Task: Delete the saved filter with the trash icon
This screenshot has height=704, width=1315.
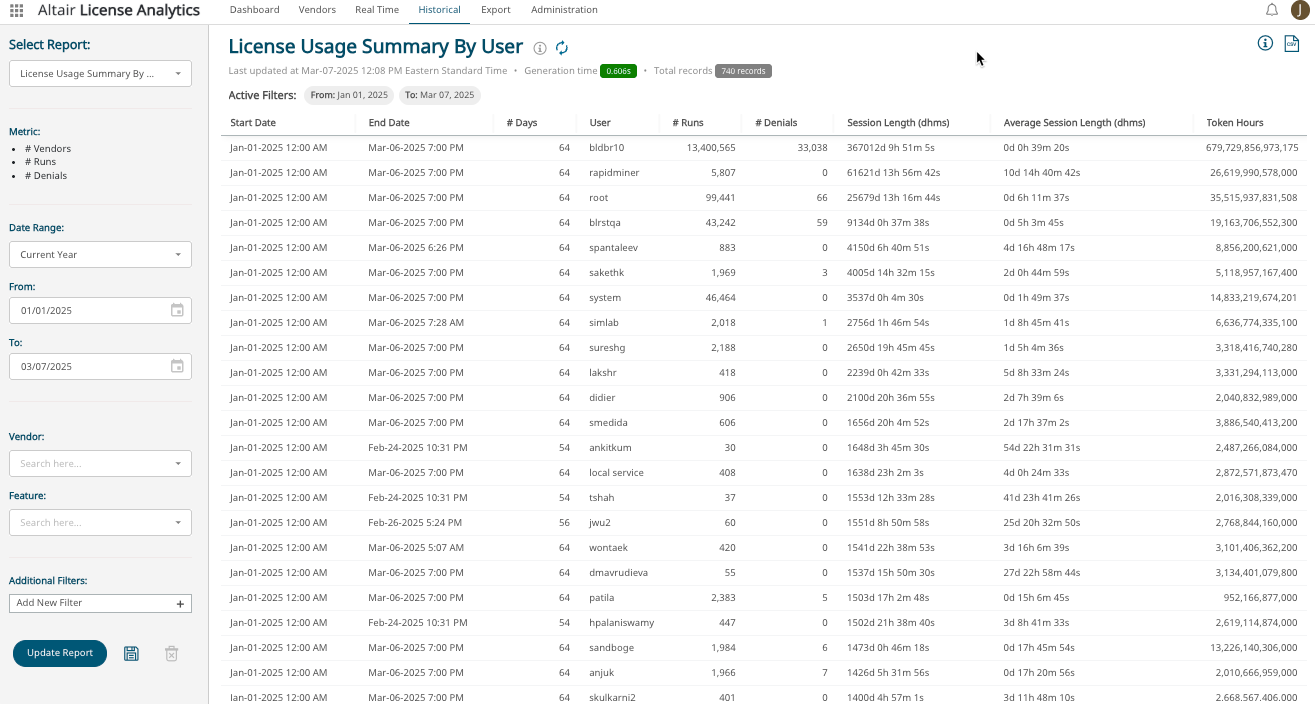Action: 171,653
